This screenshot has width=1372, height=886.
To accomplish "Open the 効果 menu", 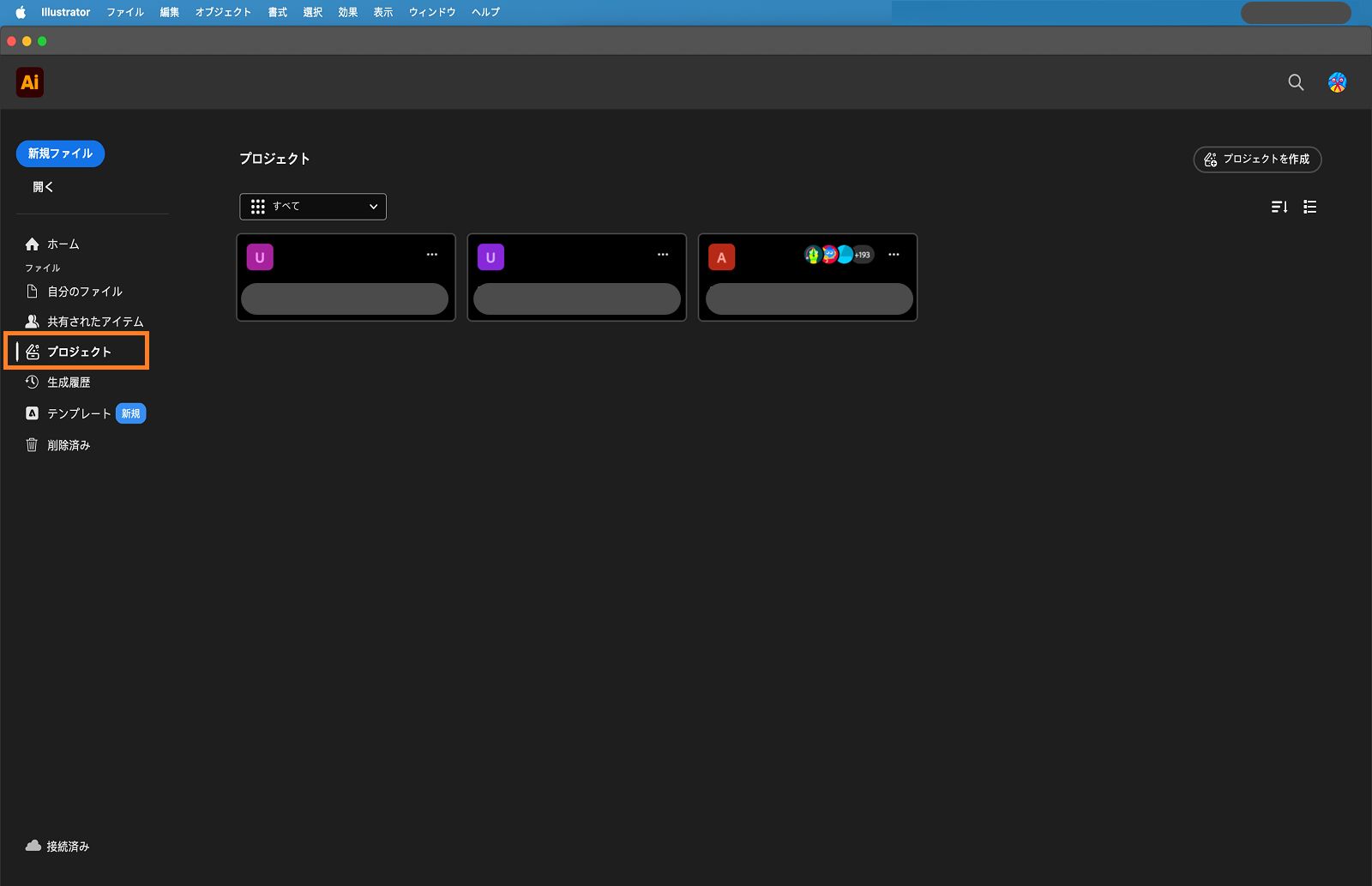I will pyautogui.click(x=347, y=12).
